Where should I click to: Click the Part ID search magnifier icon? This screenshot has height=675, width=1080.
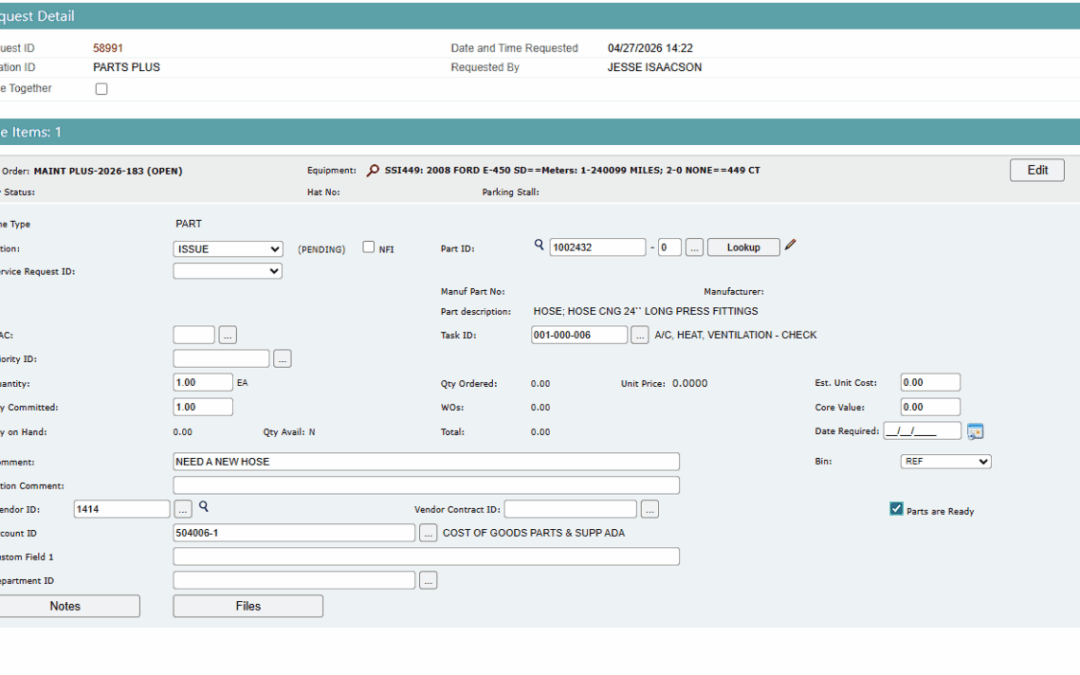point(539,245)
